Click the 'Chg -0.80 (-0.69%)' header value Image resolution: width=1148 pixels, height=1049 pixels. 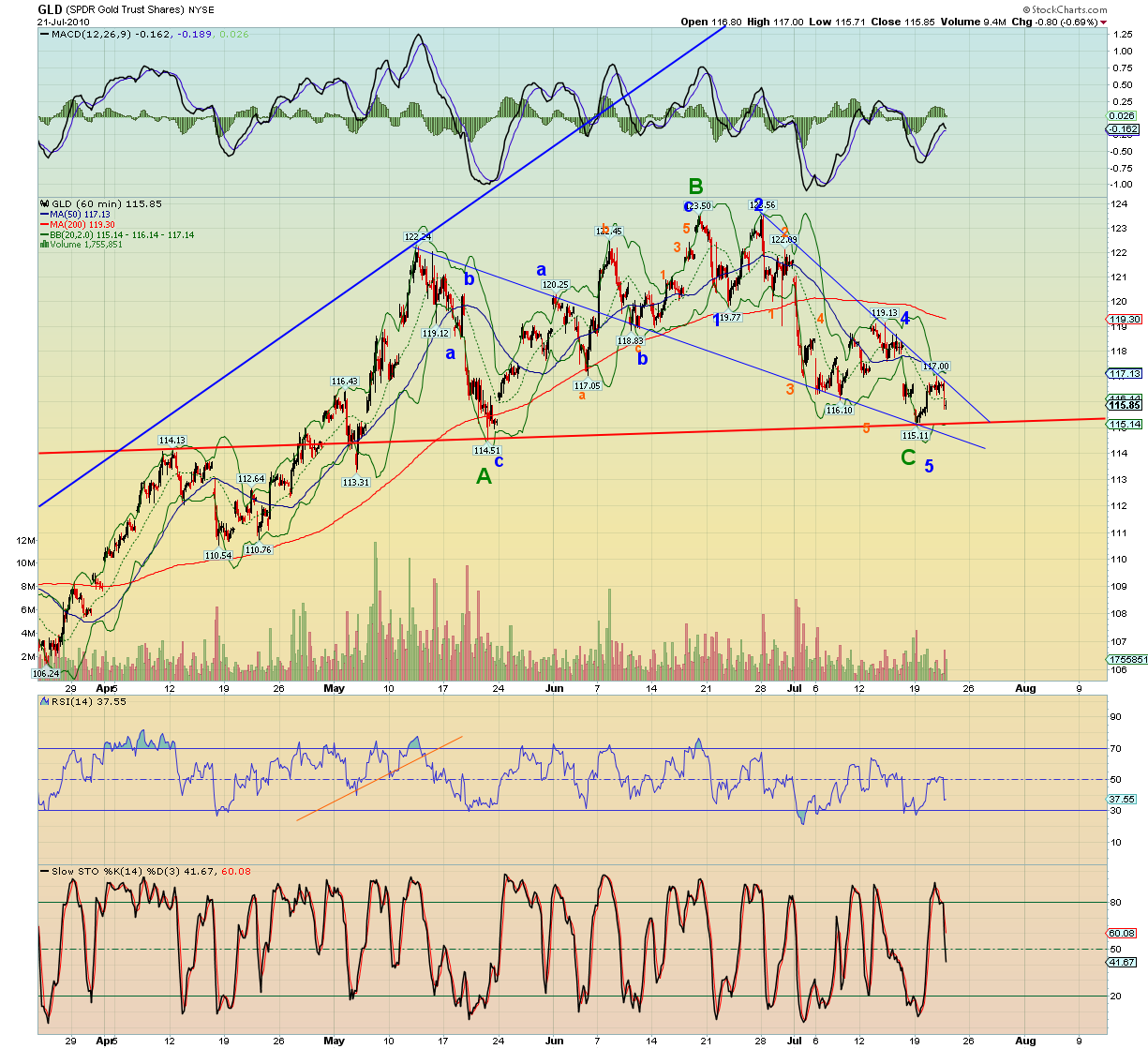pos(1054,22)
